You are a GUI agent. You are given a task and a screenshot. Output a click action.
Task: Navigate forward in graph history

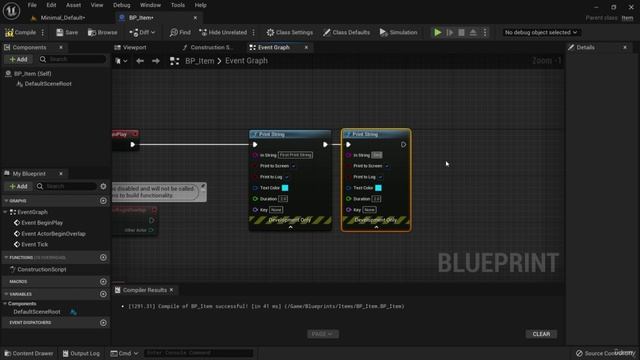(156, 61)
